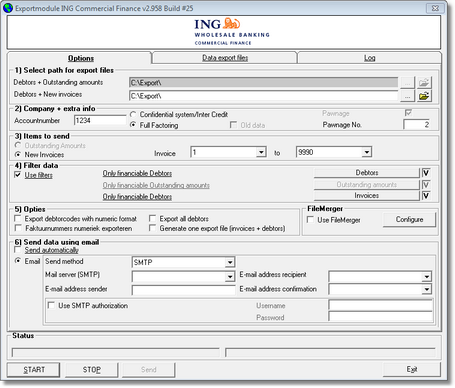Expand the E-mail address recipient dropdown
Viewport: 455px width, 388px height.
click(427, 277)
